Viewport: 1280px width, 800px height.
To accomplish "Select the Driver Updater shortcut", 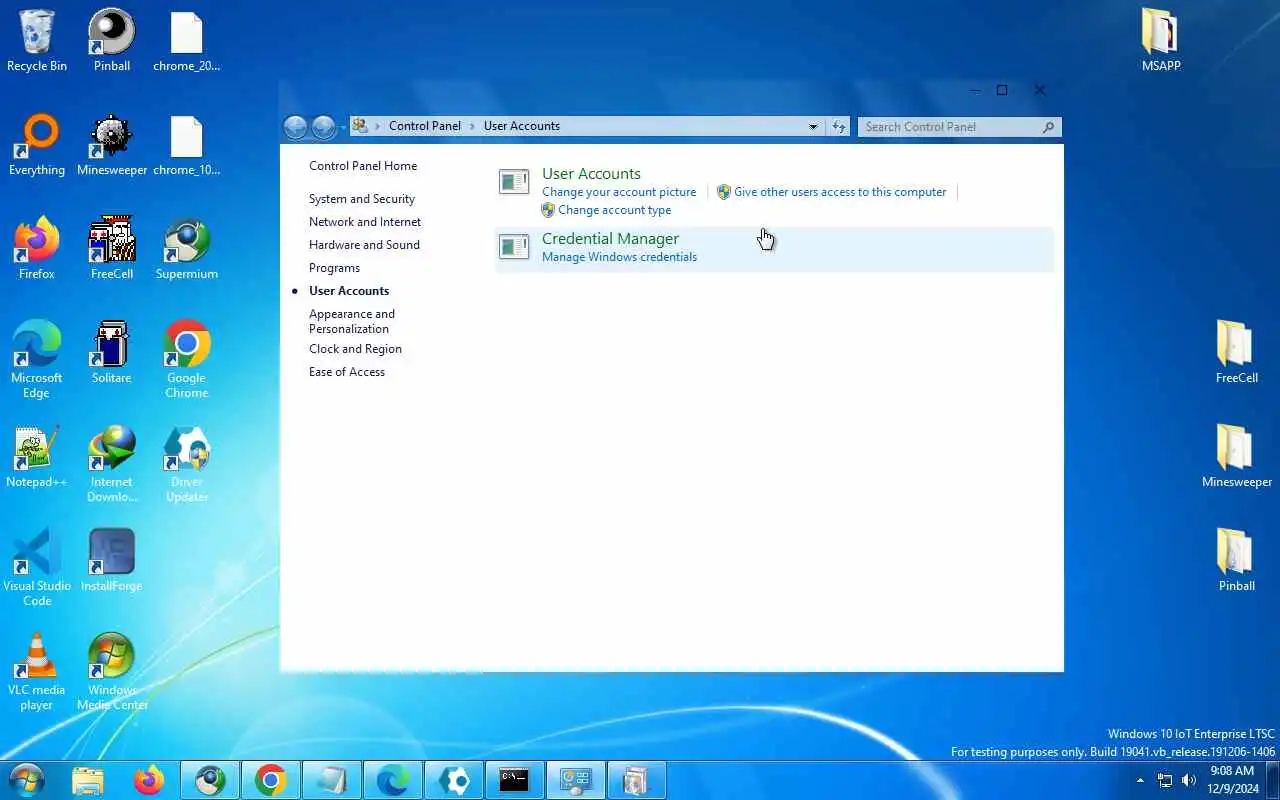I will coord(187,464).
